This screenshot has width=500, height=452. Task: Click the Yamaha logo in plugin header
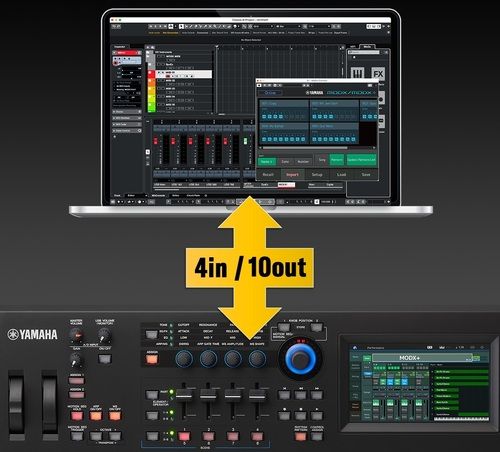[315, 93]
